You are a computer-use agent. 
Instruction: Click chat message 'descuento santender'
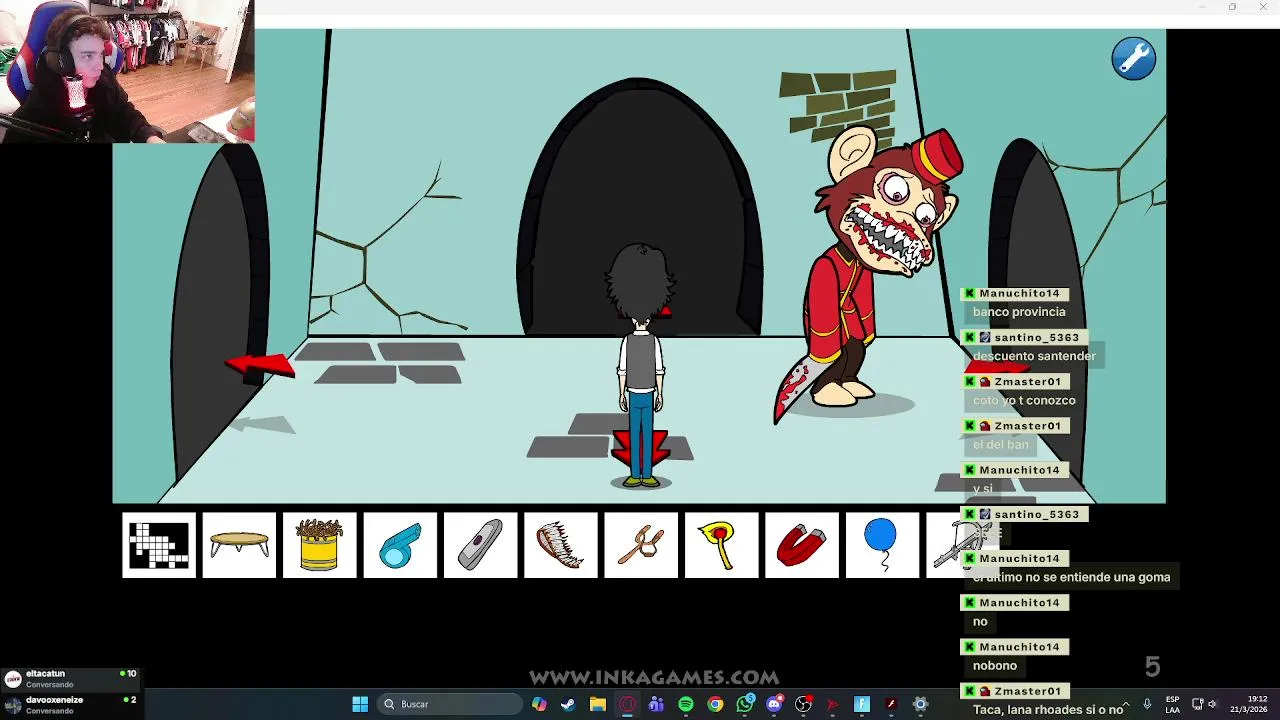[1034, 356]
